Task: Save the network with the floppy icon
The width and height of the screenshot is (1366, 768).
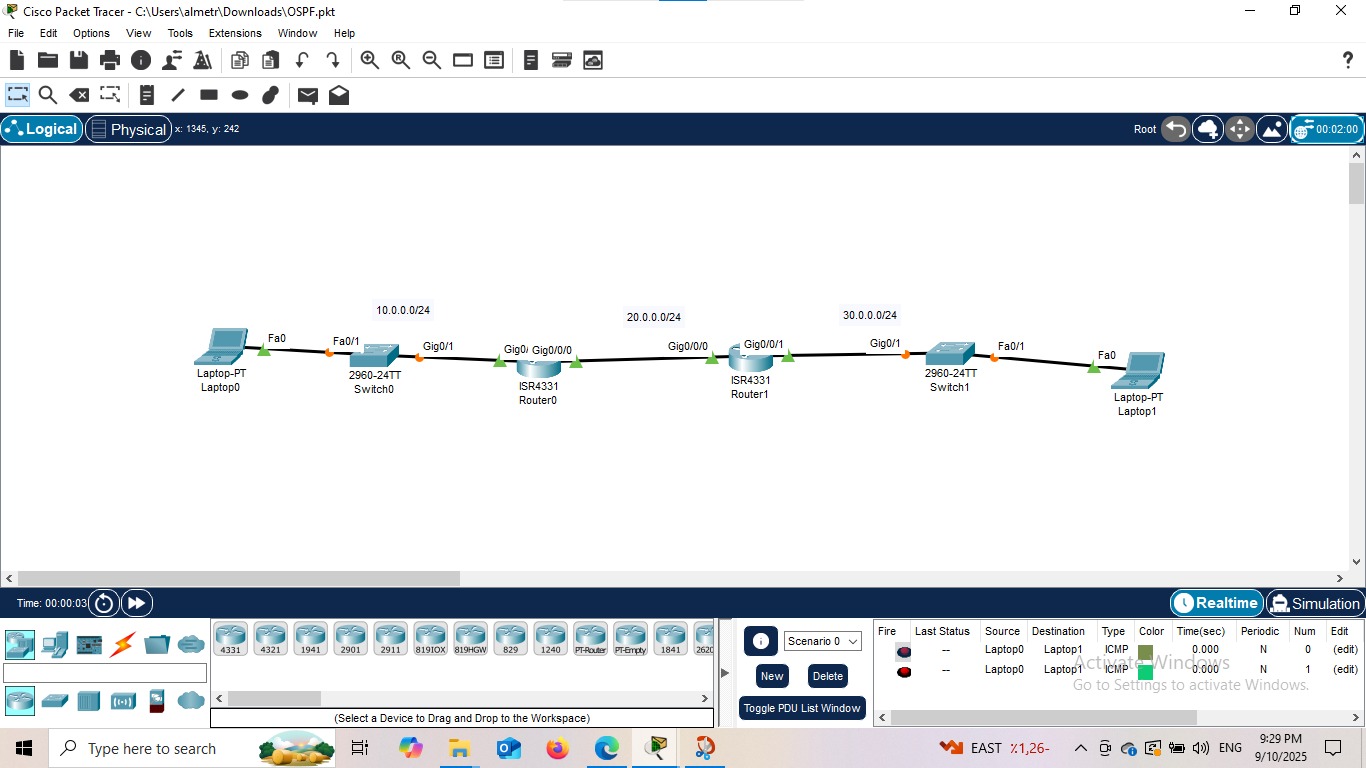Action: pos(78,60)
